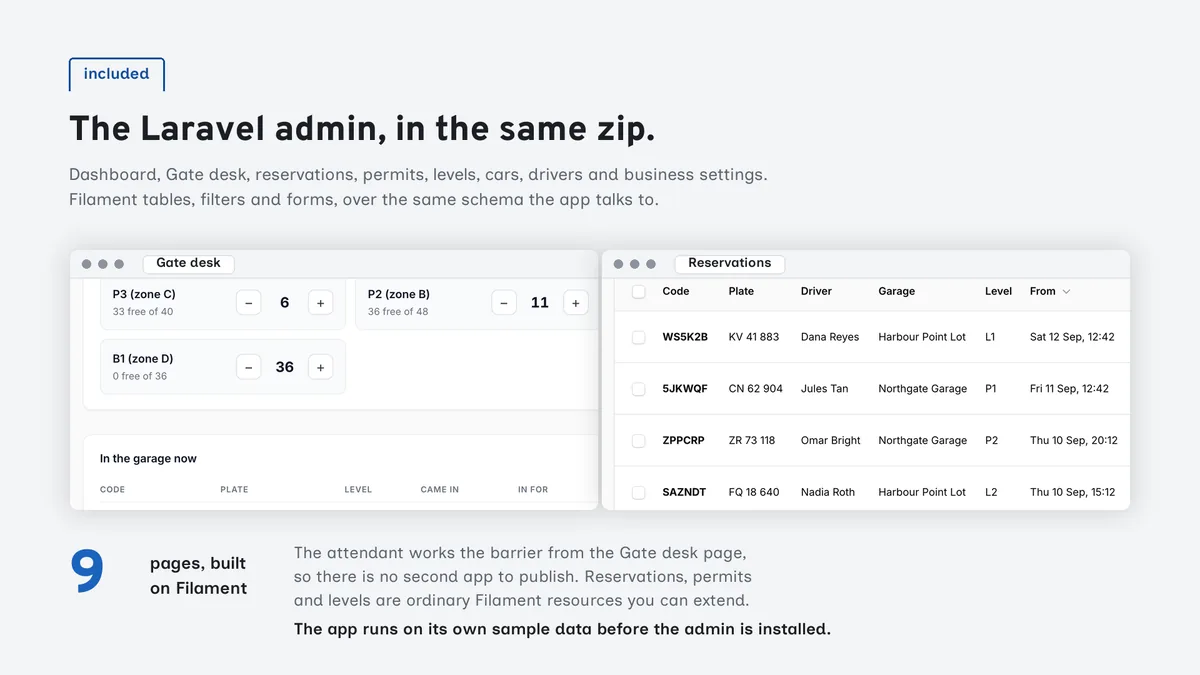
Task: Tick the checkbox for reservation 5JKWQF
Action: pos(638,389)
